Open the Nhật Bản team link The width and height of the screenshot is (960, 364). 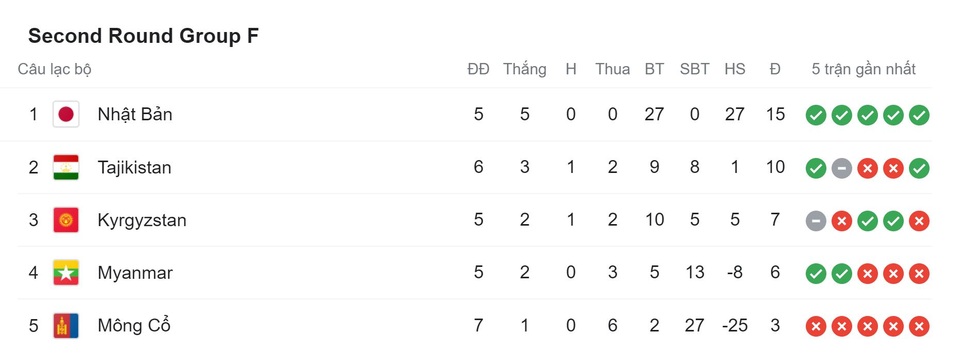135,114
